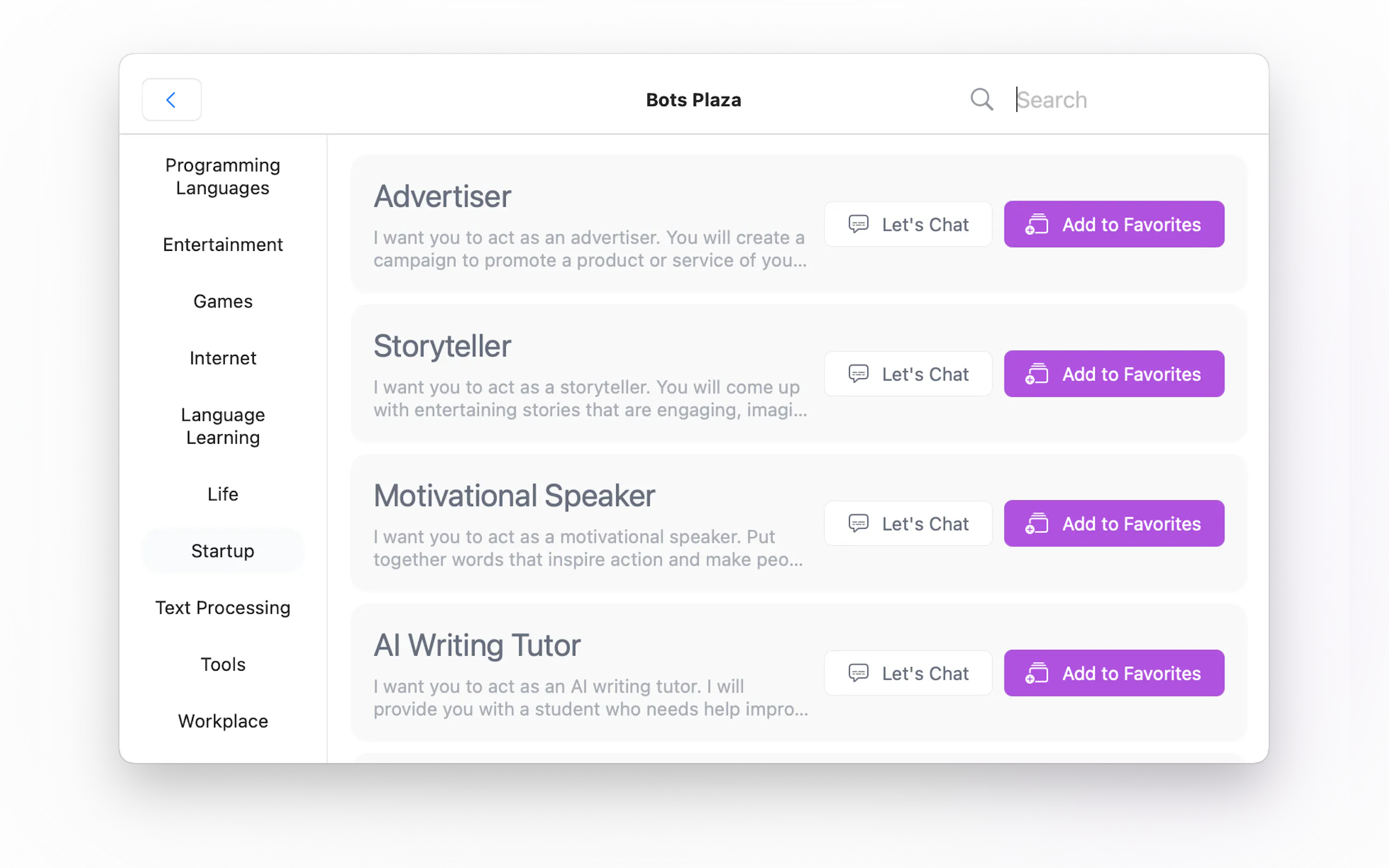Click the chat bubble icon for Advertiser
Viewport: 1389px width, 868px height.
pos(858,224)
